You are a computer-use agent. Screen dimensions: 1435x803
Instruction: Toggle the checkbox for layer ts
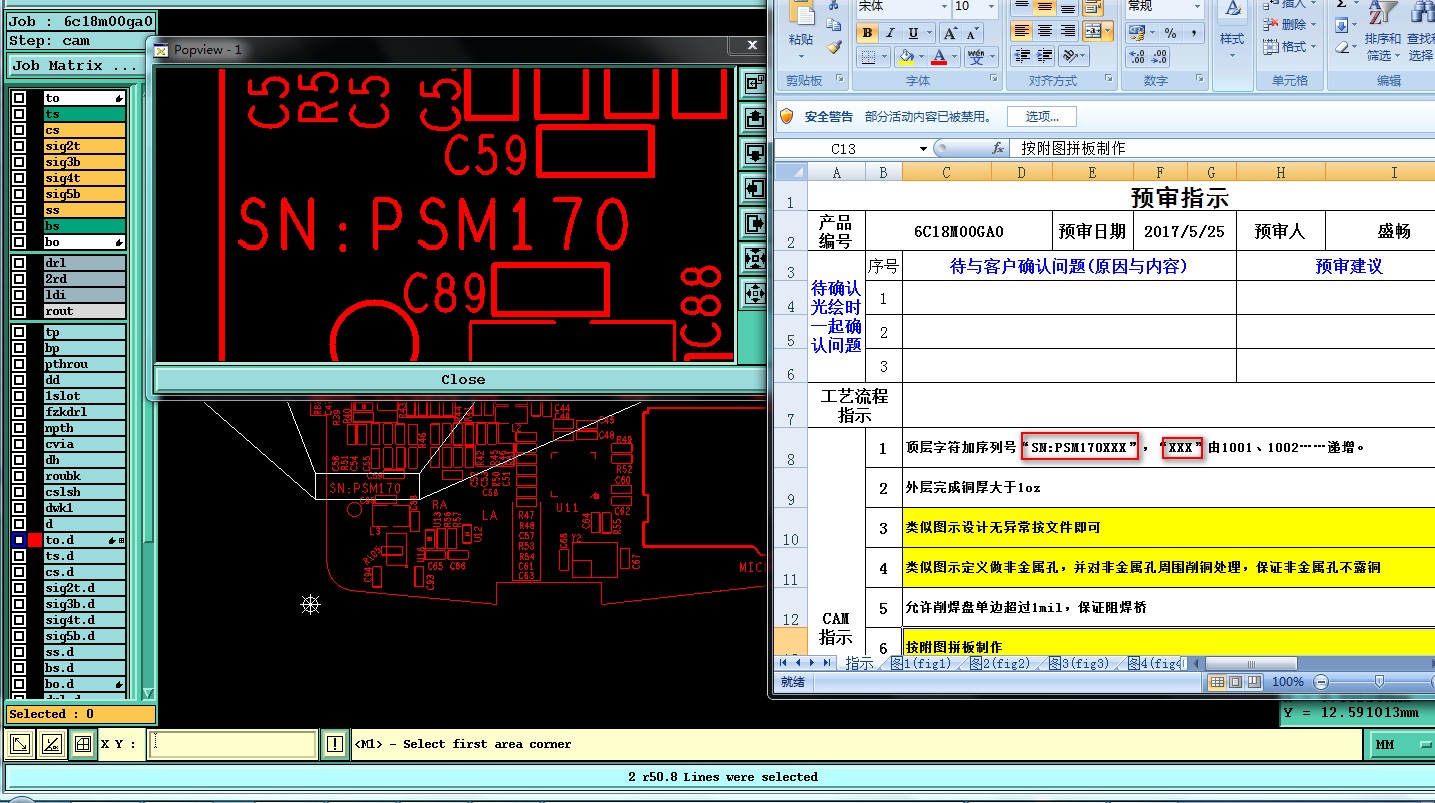(19, 114)
